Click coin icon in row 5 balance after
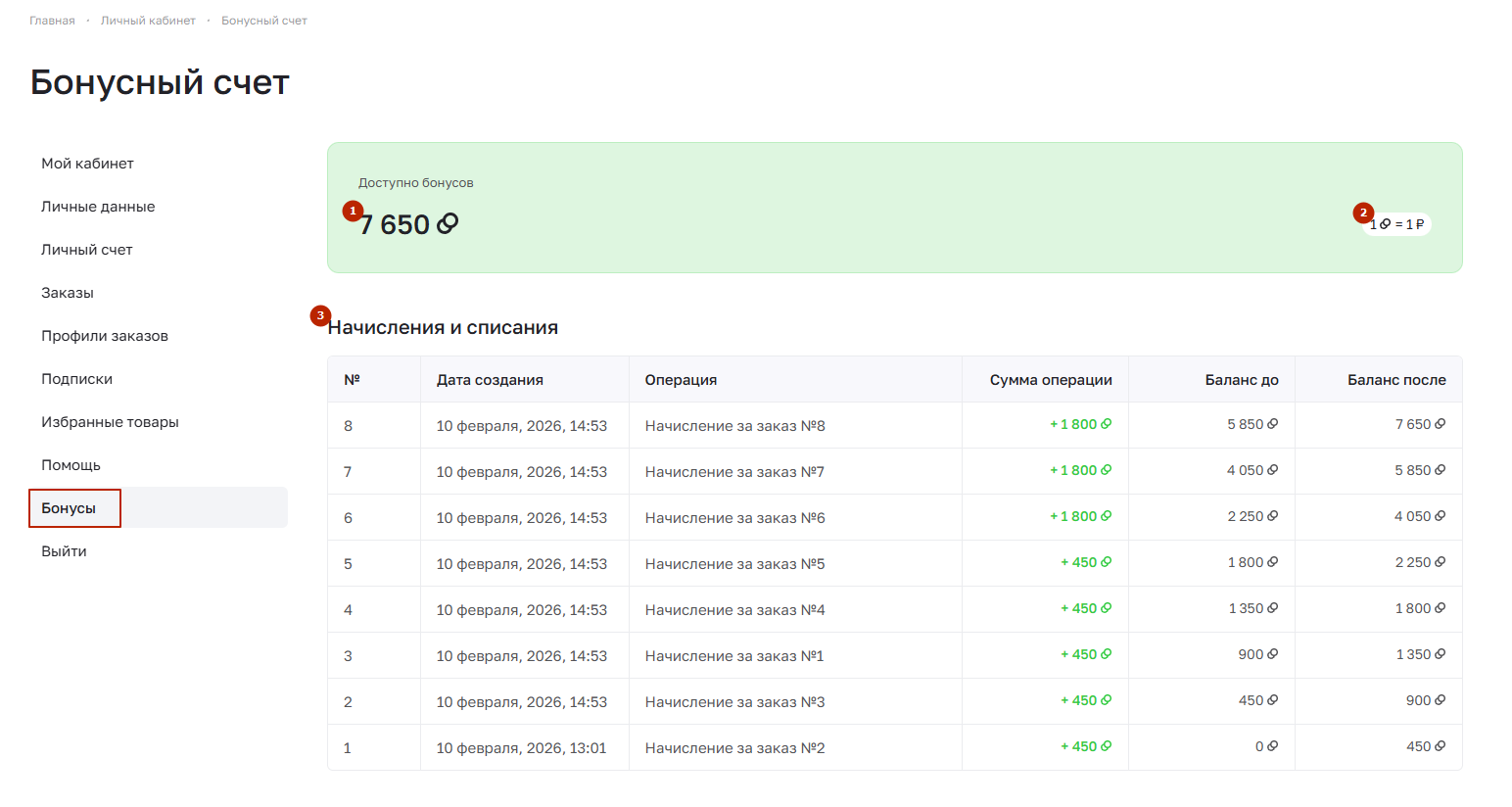This screenshot has height=807, width=1512. (1441, 562)
